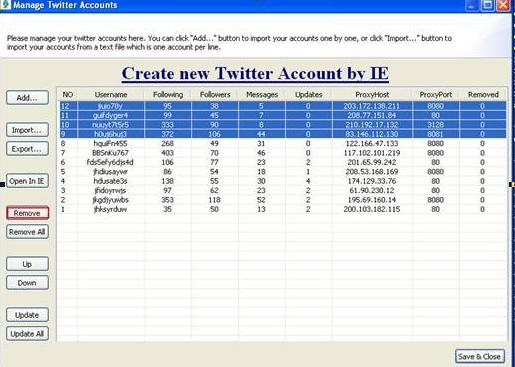The height and width of the screenshot is (367, 515).
Task: Close the Manage Twitter Accounts window
Action: pyautogui.click(x=503, y=5)
